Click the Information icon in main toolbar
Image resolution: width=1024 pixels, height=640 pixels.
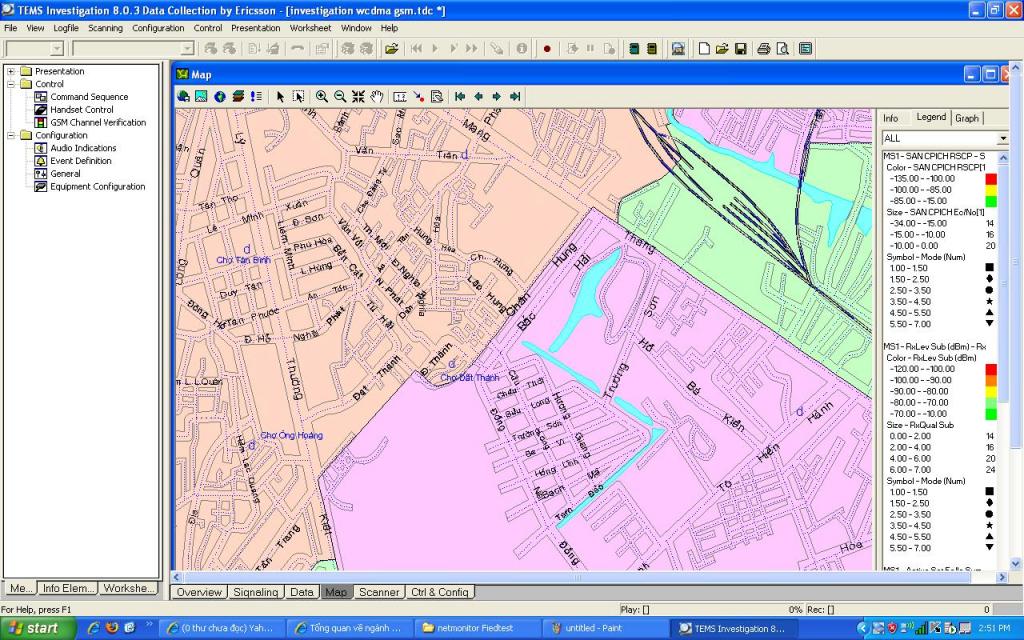coord(522,49)
